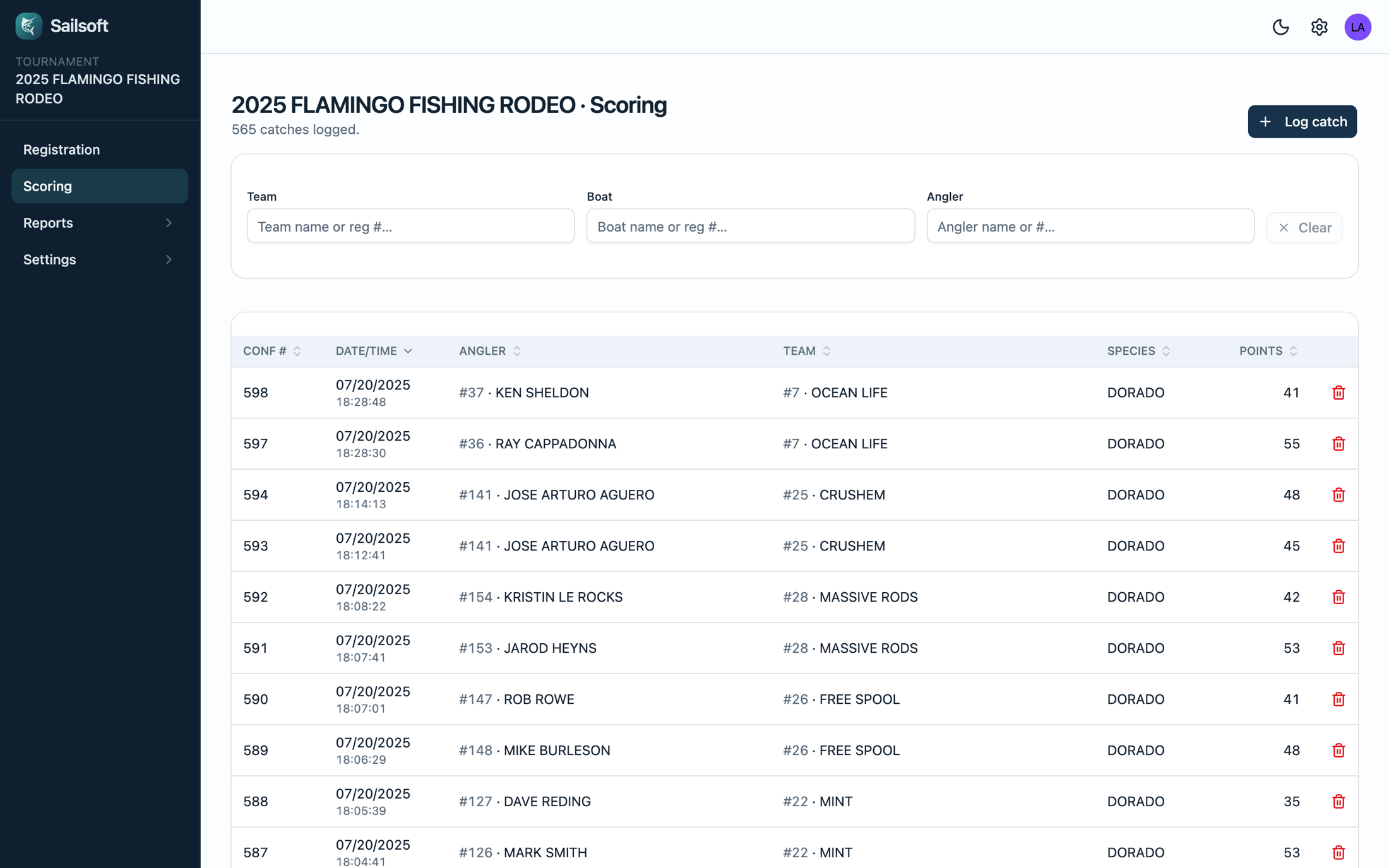
Task: Click angler KEN SHELDON cell
Action: (x=523, y=393)
